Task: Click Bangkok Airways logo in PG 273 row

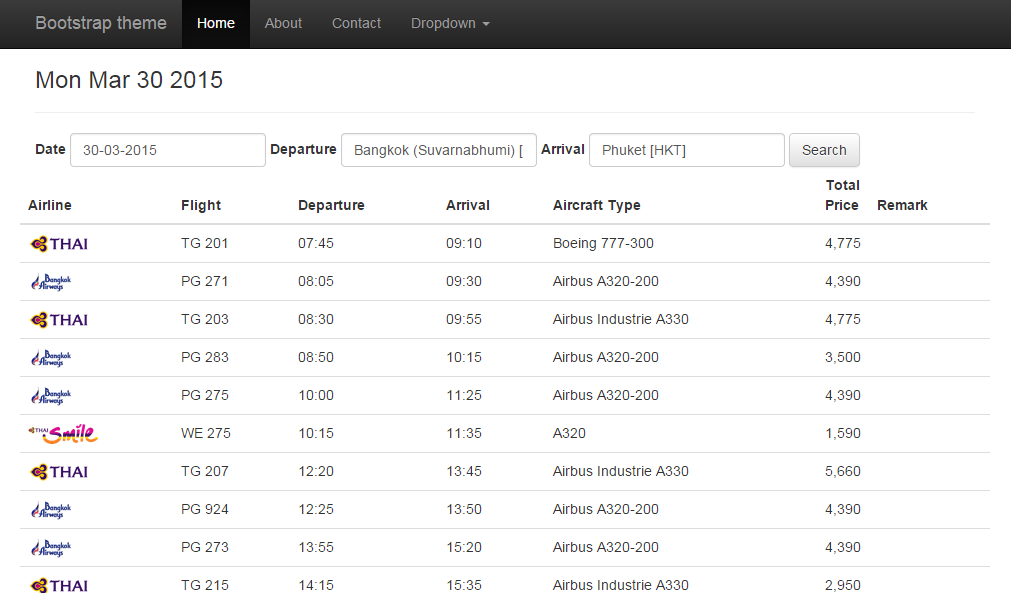Action: [x=51, y=548]
